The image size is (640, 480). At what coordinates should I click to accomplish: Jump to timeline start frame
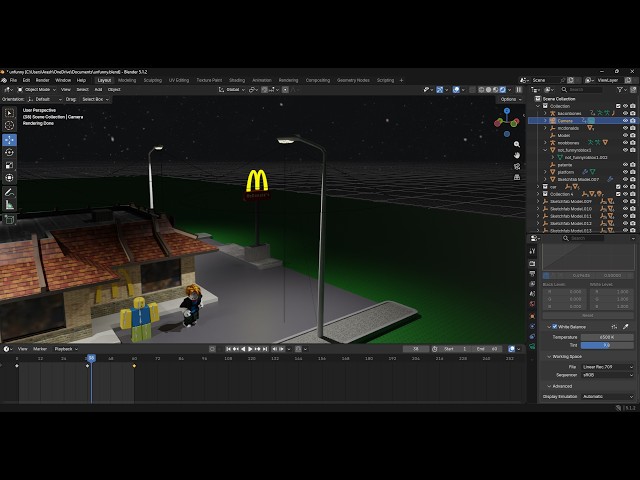(229, 349)
